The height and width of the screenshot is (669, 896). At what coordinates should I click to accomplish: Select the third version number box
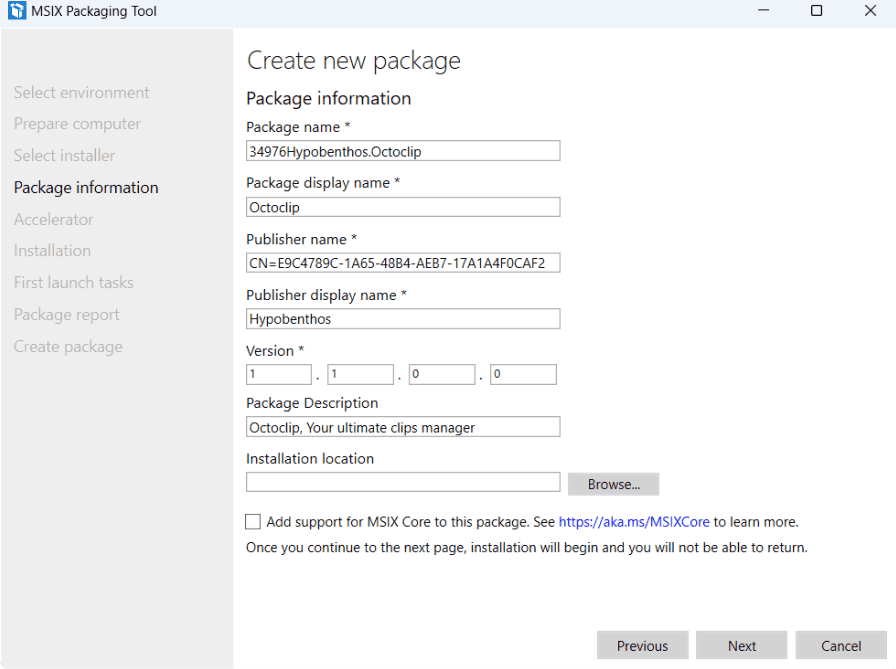pyautogui.click(x=441, y=375)
